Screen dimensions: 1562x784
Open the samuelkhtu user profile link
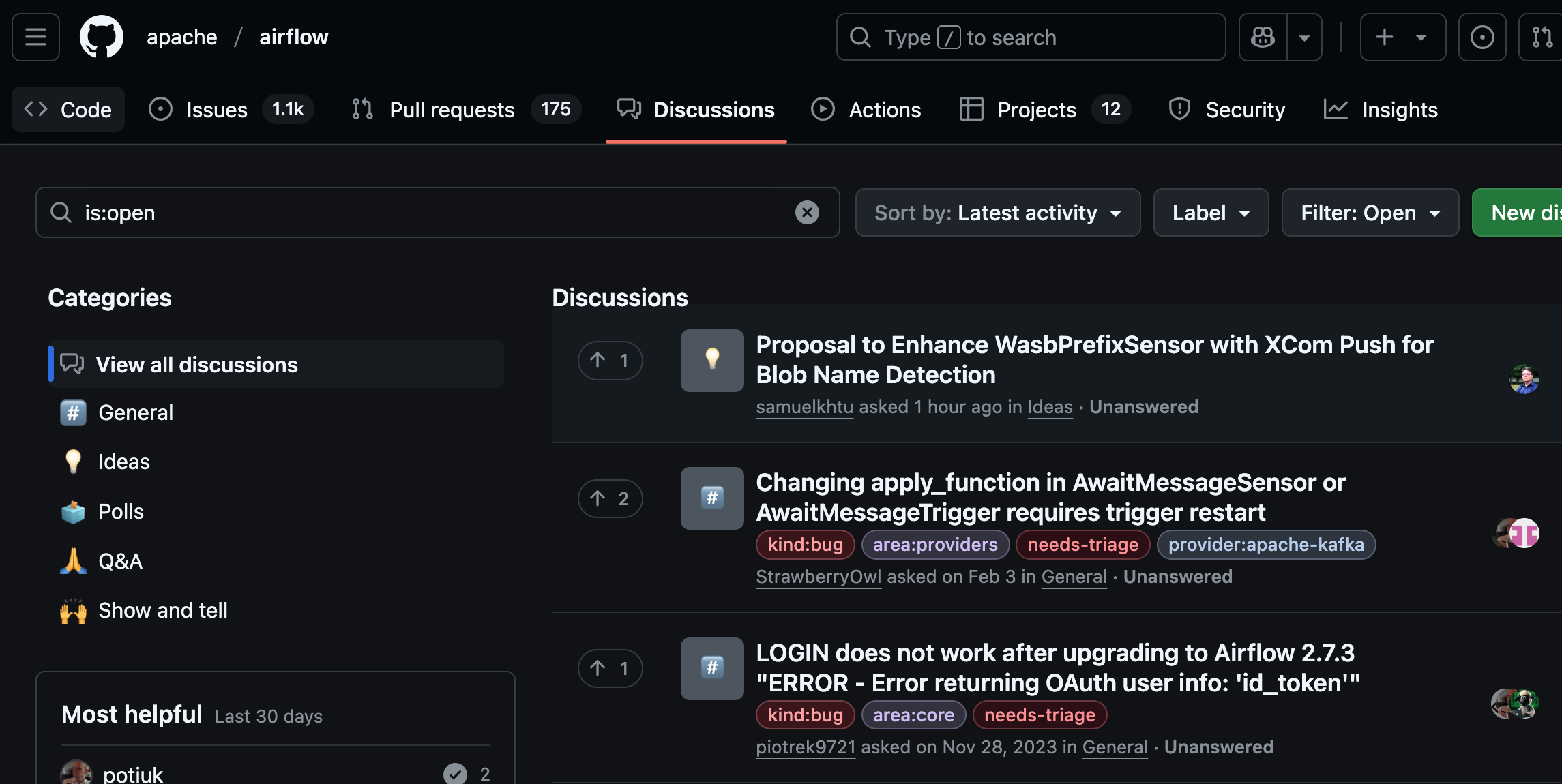pos(804,407)
